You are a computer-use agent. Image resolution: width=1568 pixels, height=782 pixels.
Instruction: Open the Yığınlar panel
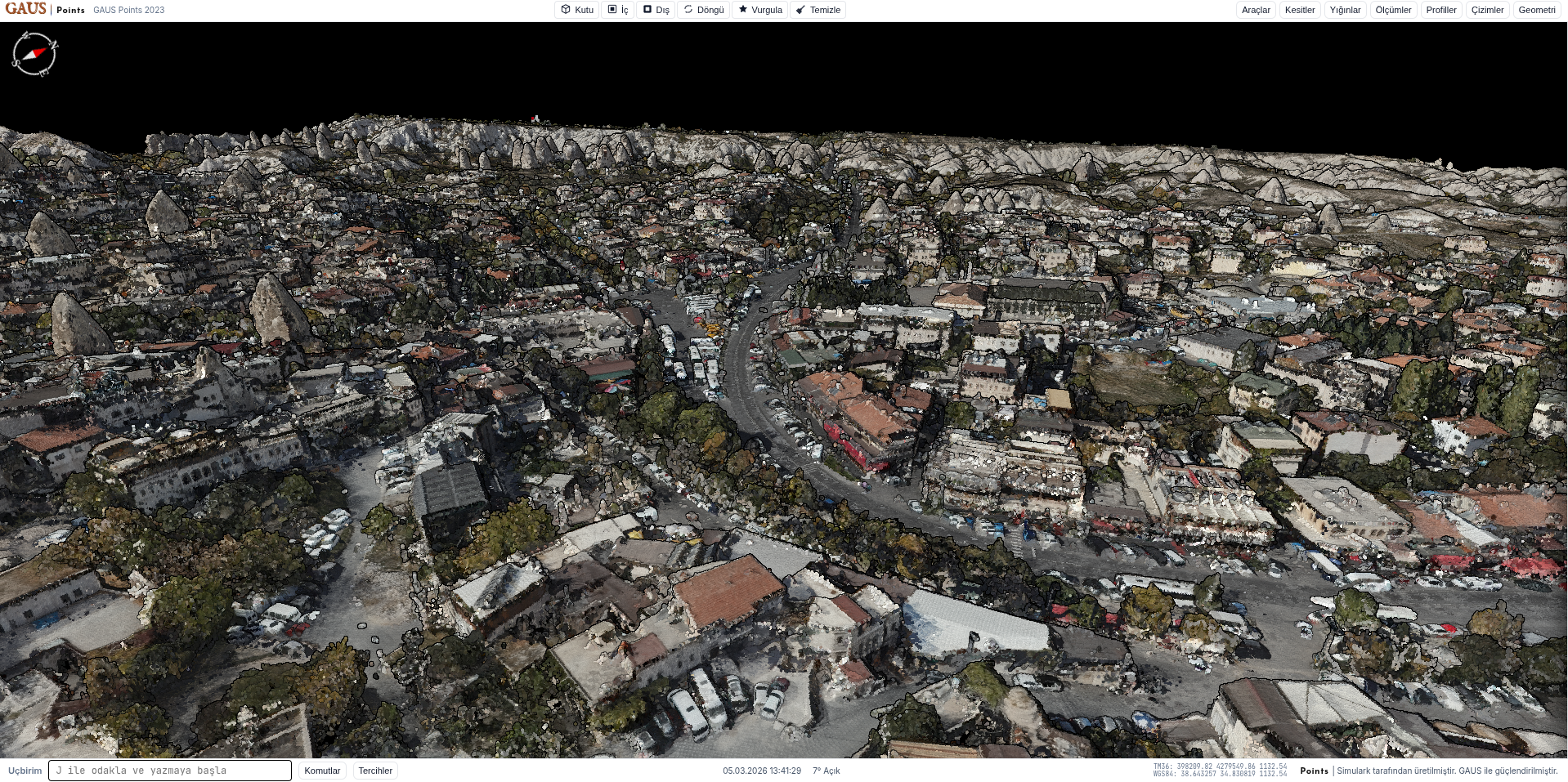1345,10
